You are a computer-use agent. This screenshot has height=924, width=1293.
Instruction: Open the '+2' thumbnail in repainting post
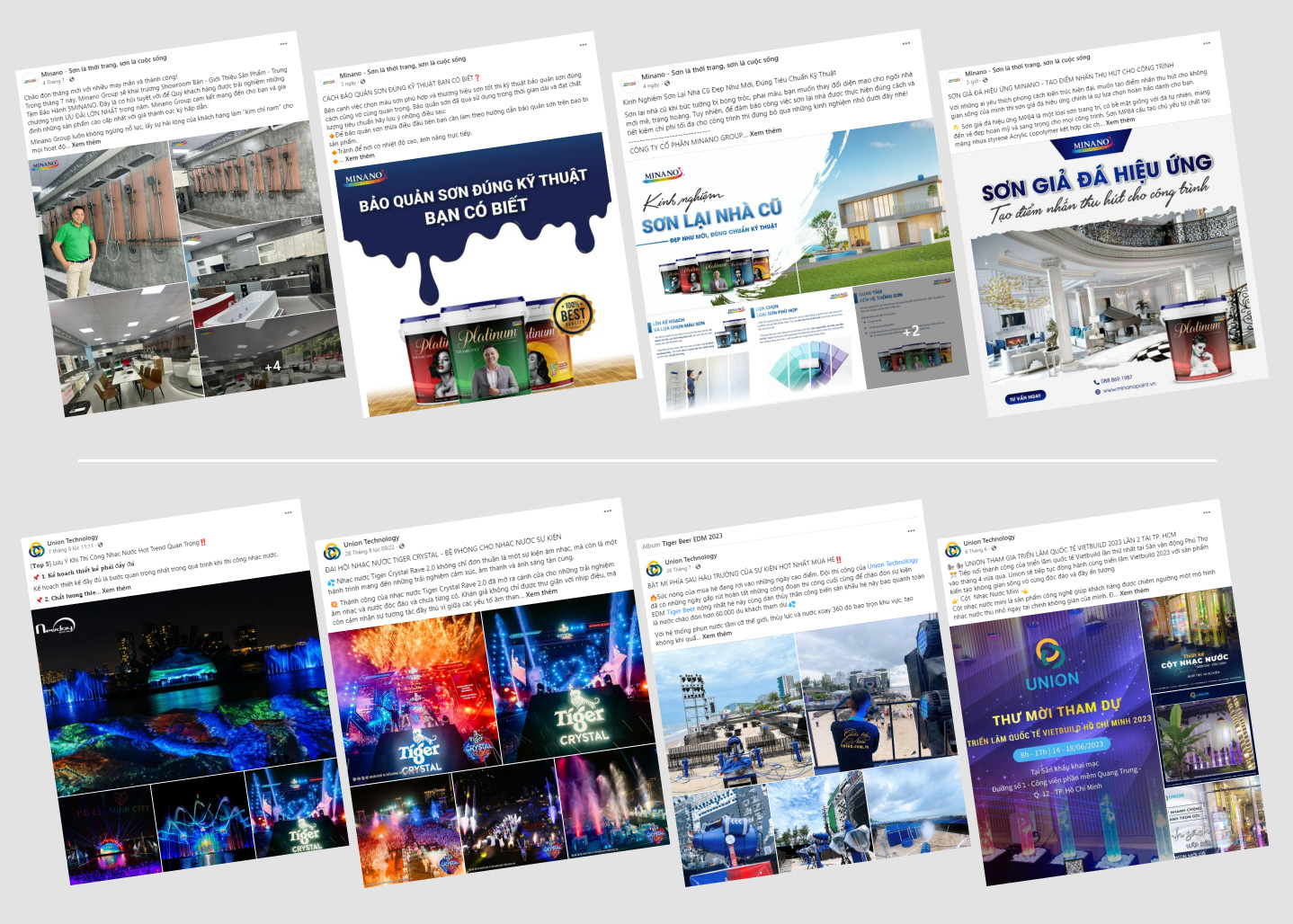(911, 332)
